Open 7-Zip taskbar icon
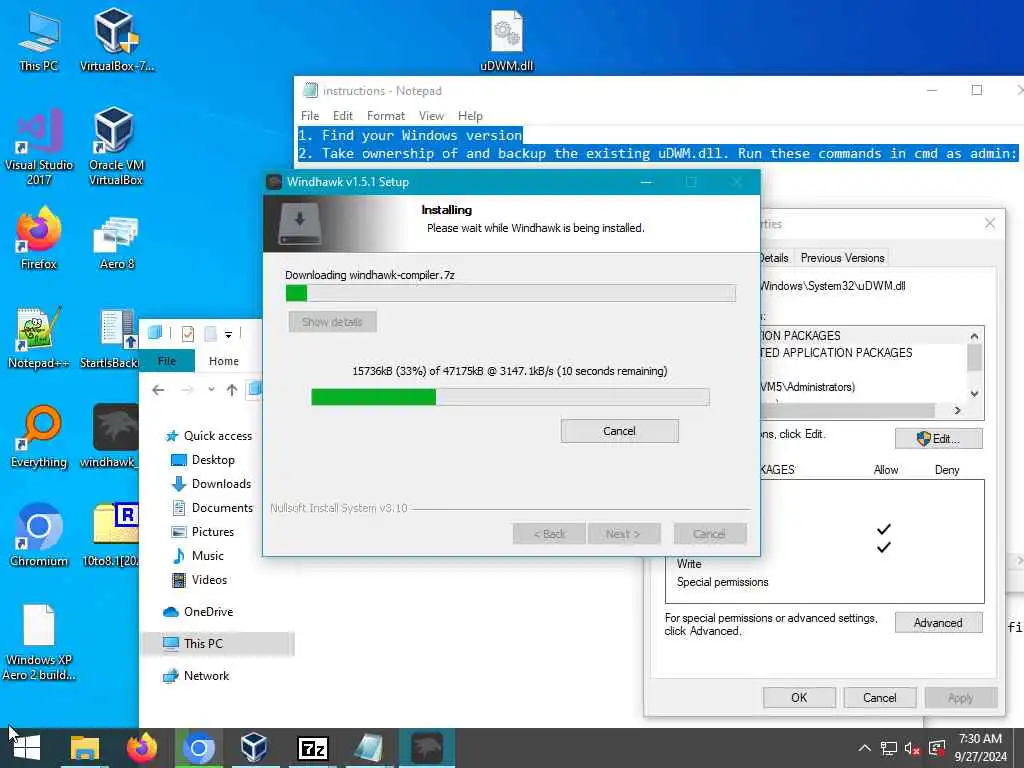Screen dimensions: 1024x768 pyautogui.click(x=312, y=748)
